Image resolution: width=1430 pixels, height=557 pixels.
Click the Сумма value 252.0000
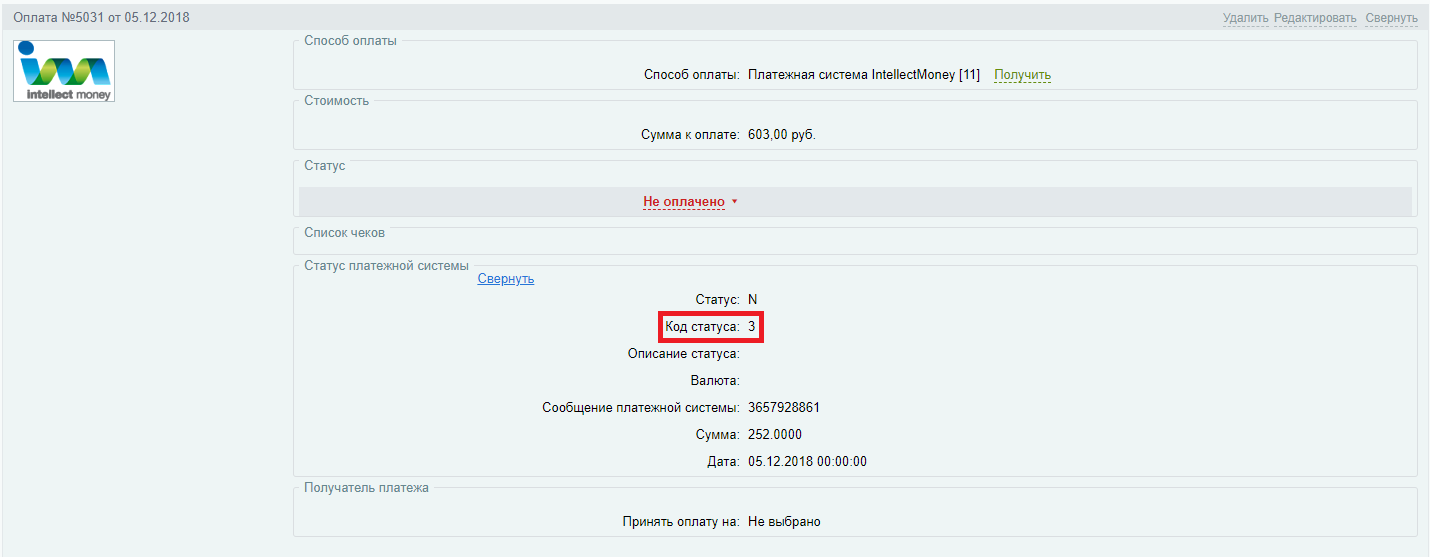pos(774,435)
